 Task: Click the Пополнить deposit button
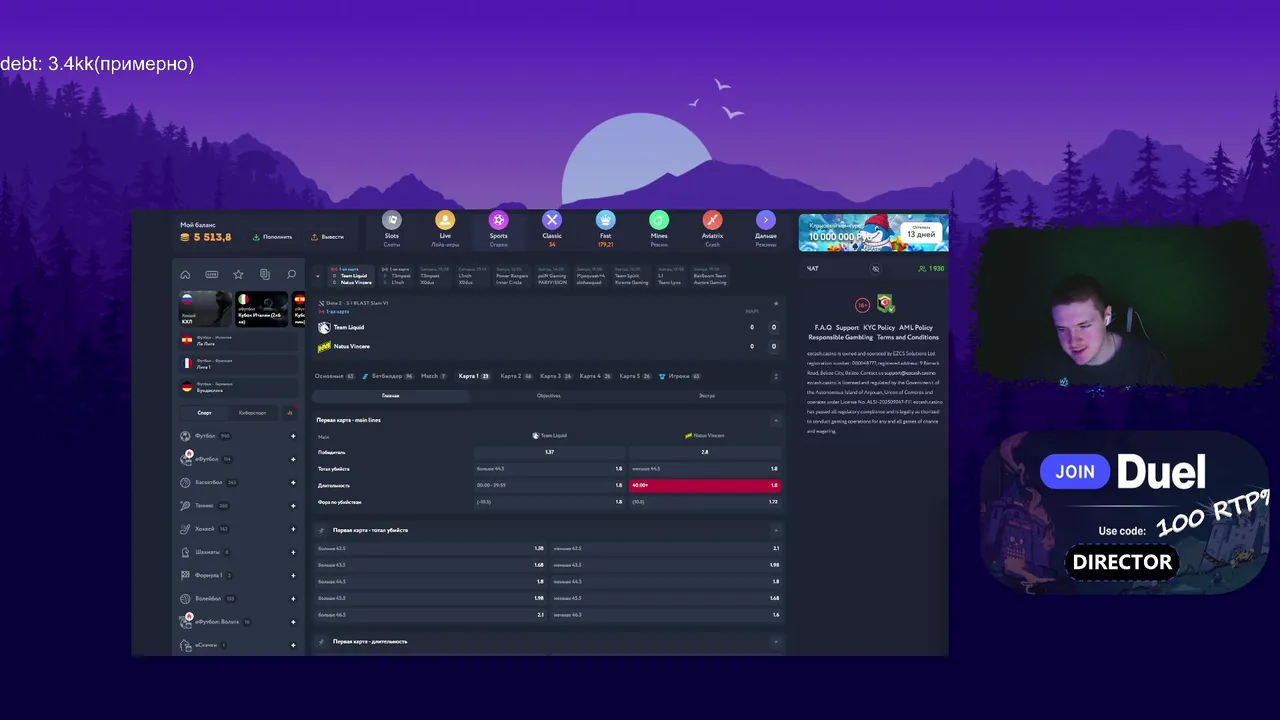pyautogui.click(x=273, y=237)
